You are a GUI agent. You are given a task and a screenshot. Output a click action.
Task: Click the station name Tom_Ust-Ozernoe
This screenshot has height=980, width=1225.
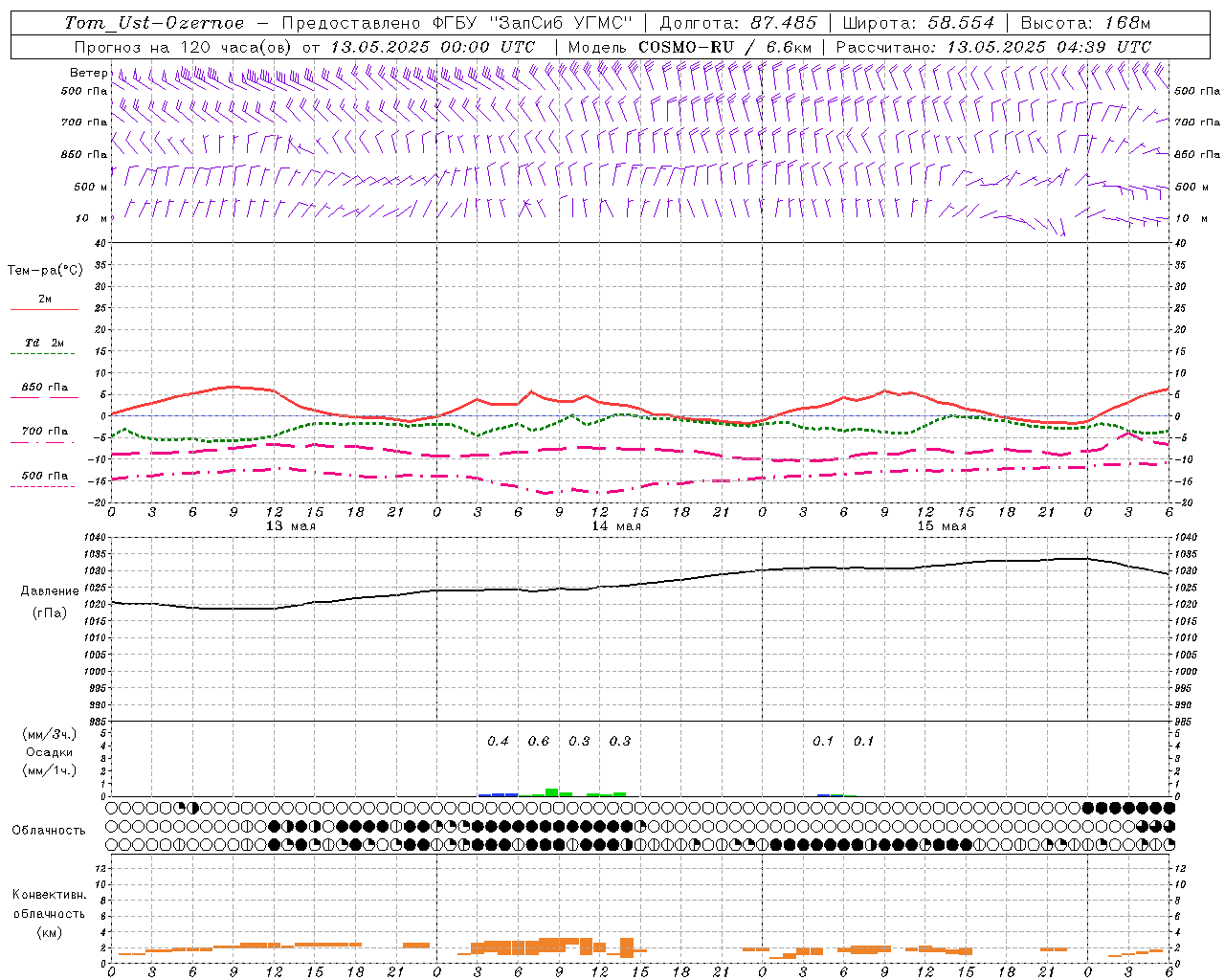tap(154, 23)
